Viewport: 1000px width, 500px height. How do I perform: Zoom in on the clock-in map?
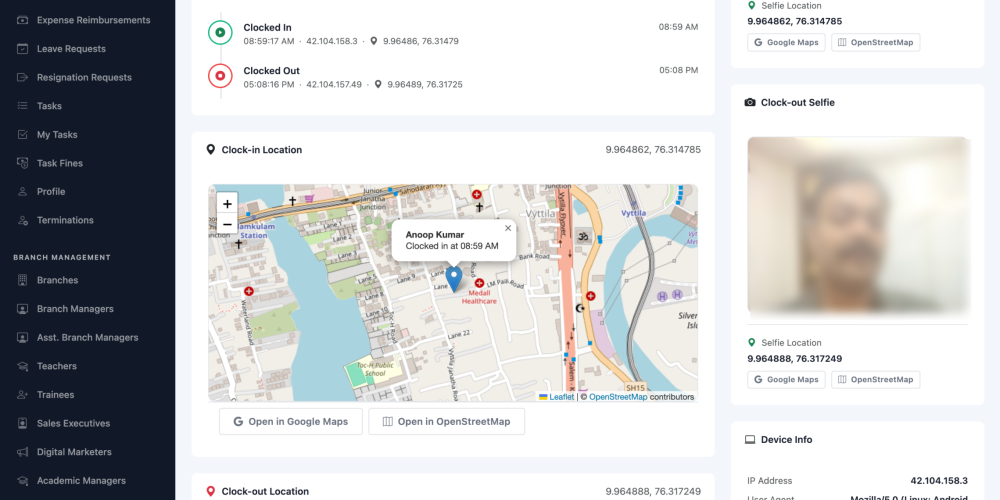pos(227,204)
